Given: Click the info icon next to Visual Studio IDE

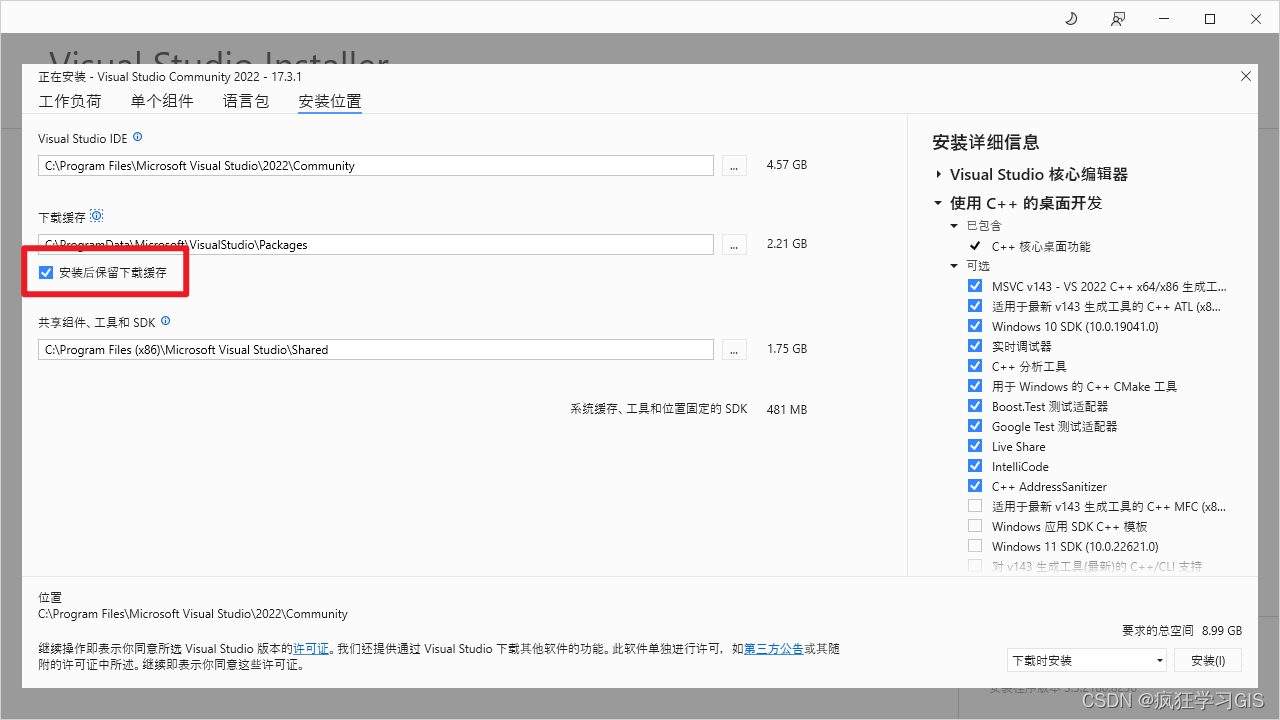Looking at the screenshot, I should [x=138, y=137].
